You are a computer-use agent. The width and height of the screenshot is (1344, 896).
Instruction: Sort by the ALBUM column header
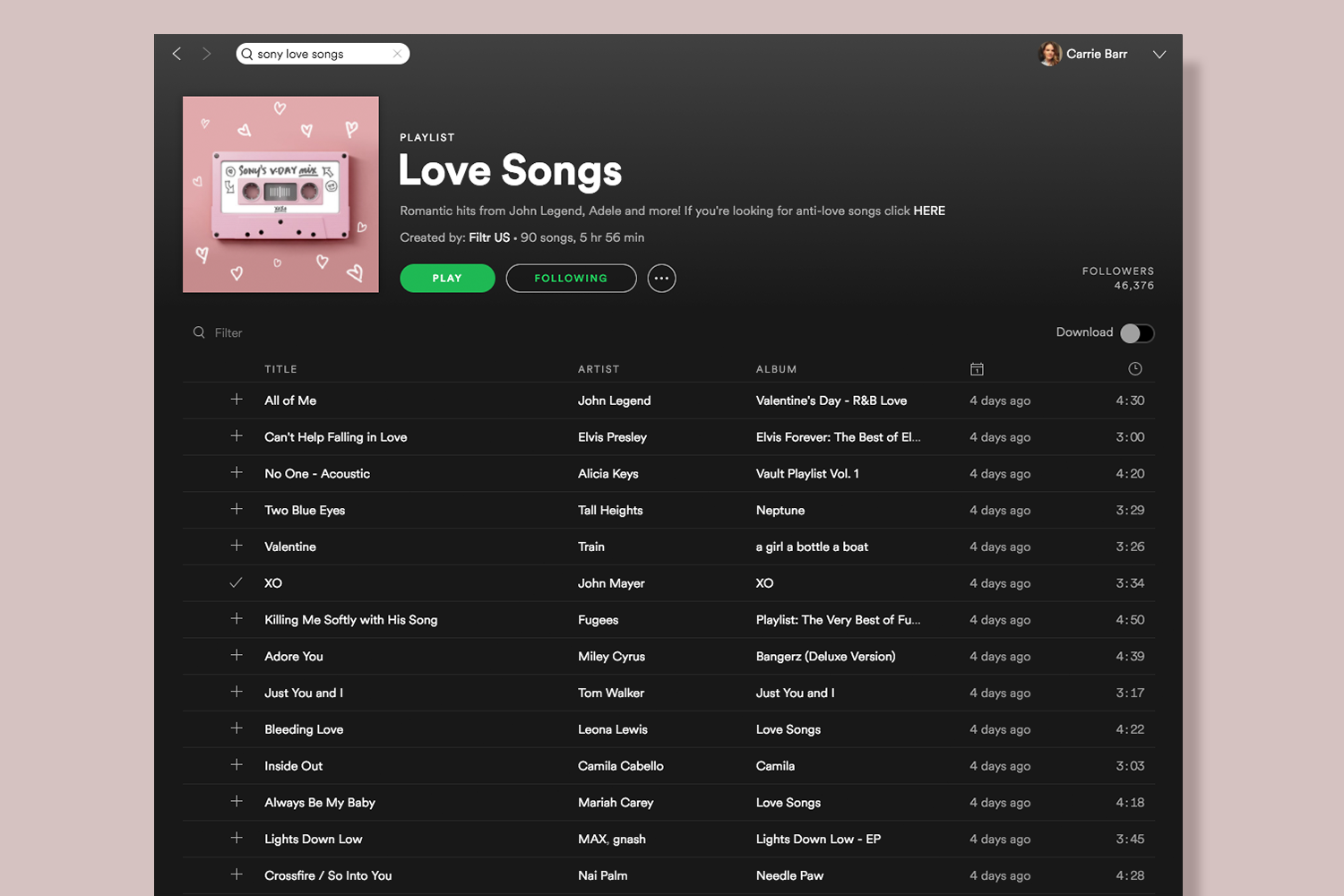click(x=776, y=369)
